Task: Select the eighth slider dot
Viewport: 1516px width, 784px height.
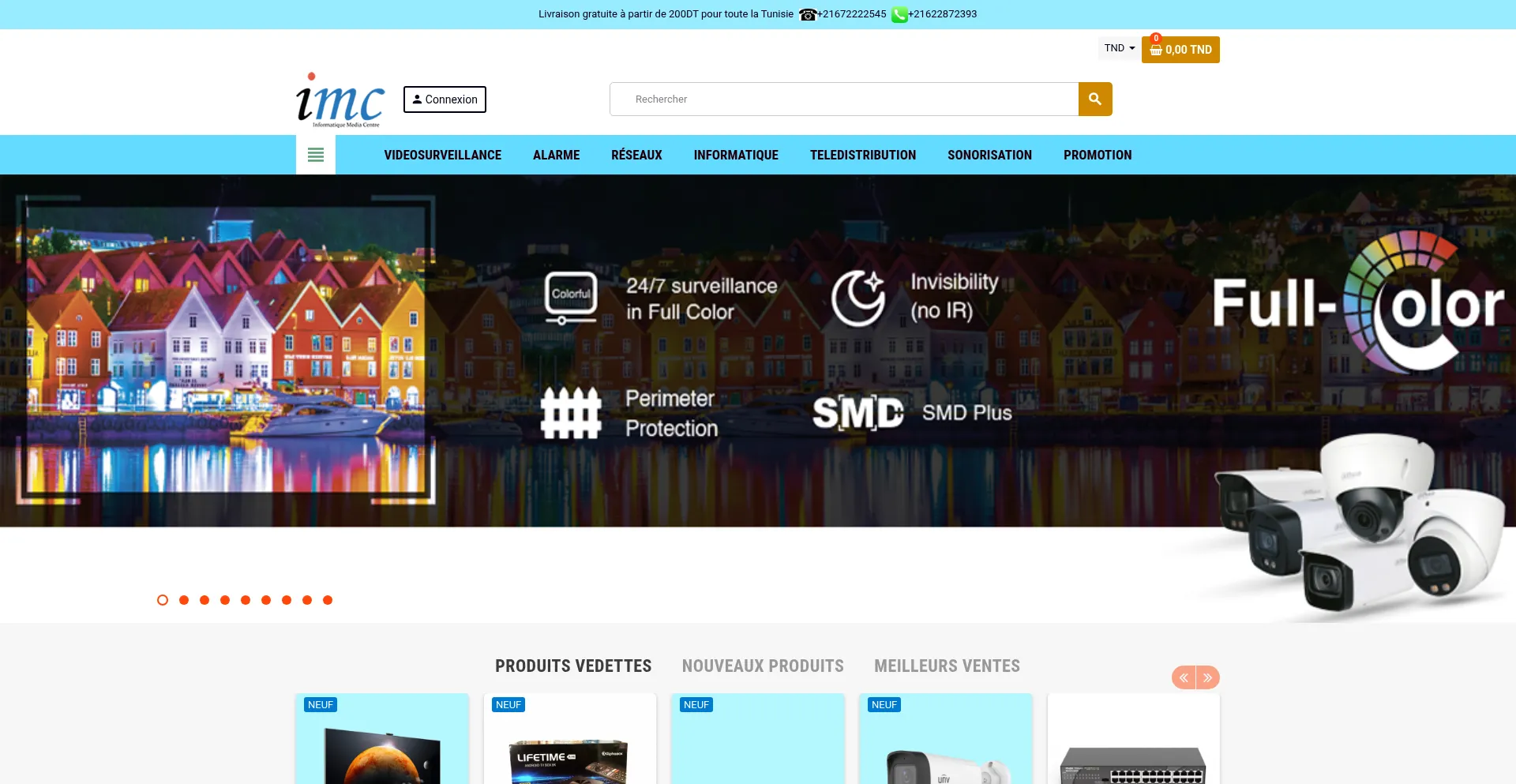Action: point(307,600)
